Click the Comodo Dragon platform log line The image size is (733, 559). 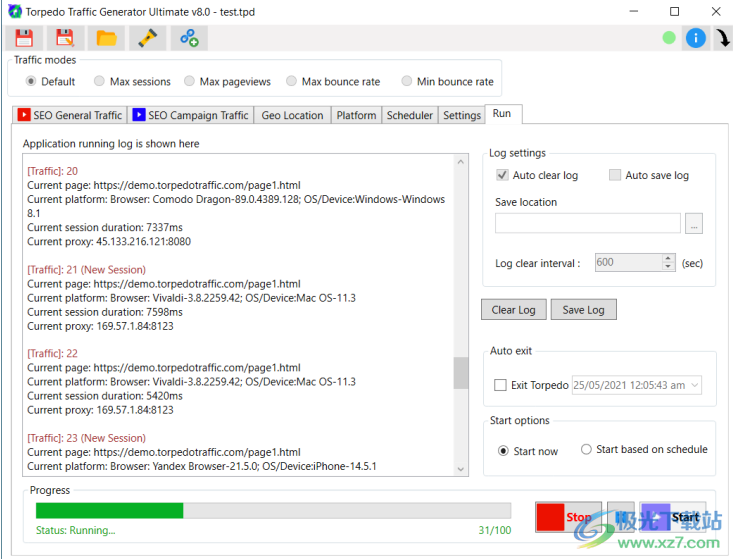click(x=236, y=206)
